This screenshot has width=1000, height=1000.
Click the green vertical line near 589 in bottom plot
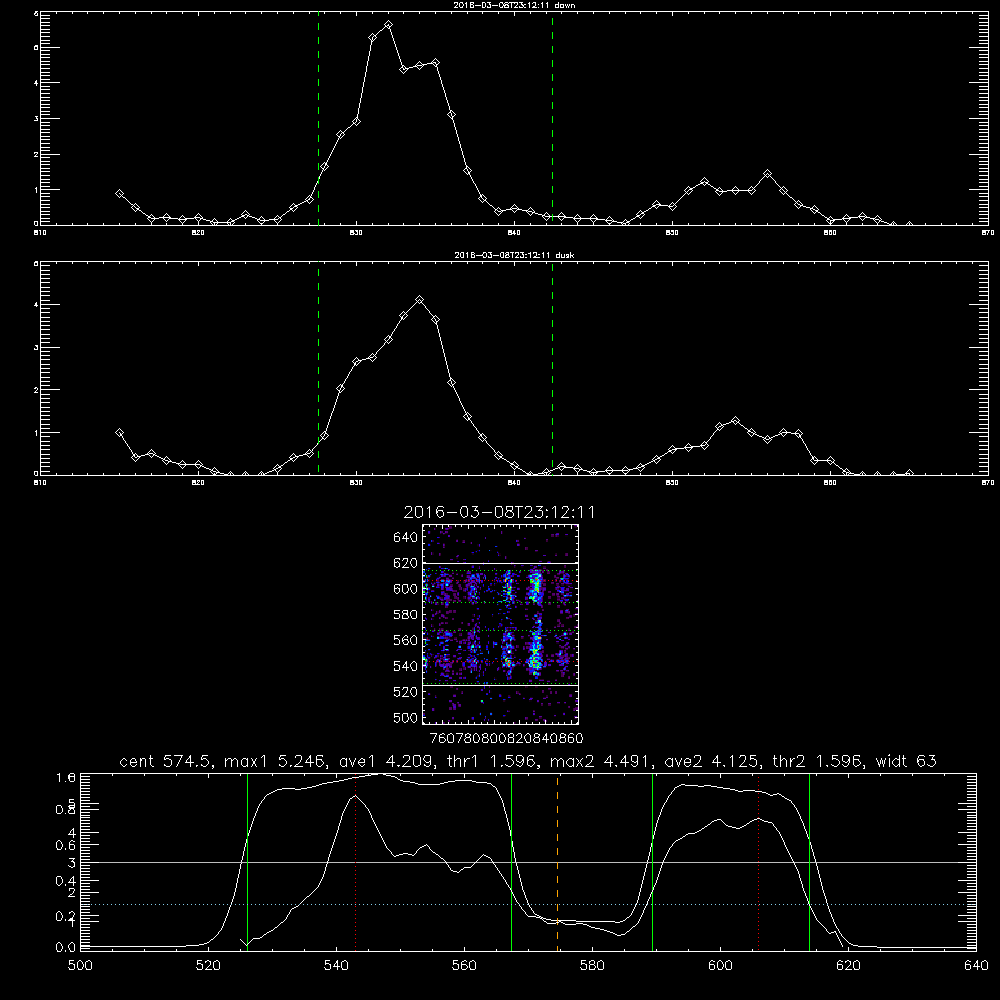tap(652, 862)
